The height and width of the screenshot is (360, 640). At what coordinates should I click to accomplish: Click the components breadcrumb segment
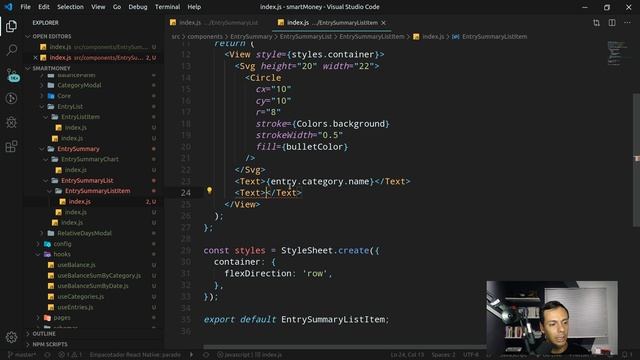pyautogui.click(x=205, y=37)
